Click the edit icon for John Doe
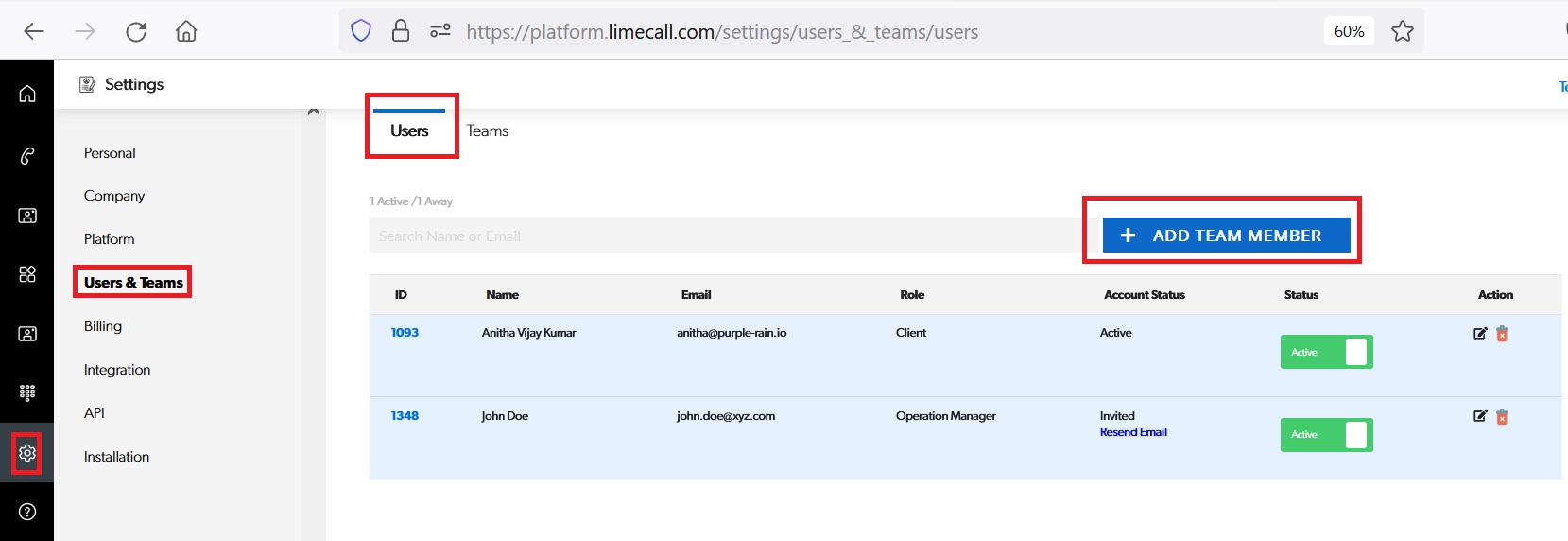 1480,416
